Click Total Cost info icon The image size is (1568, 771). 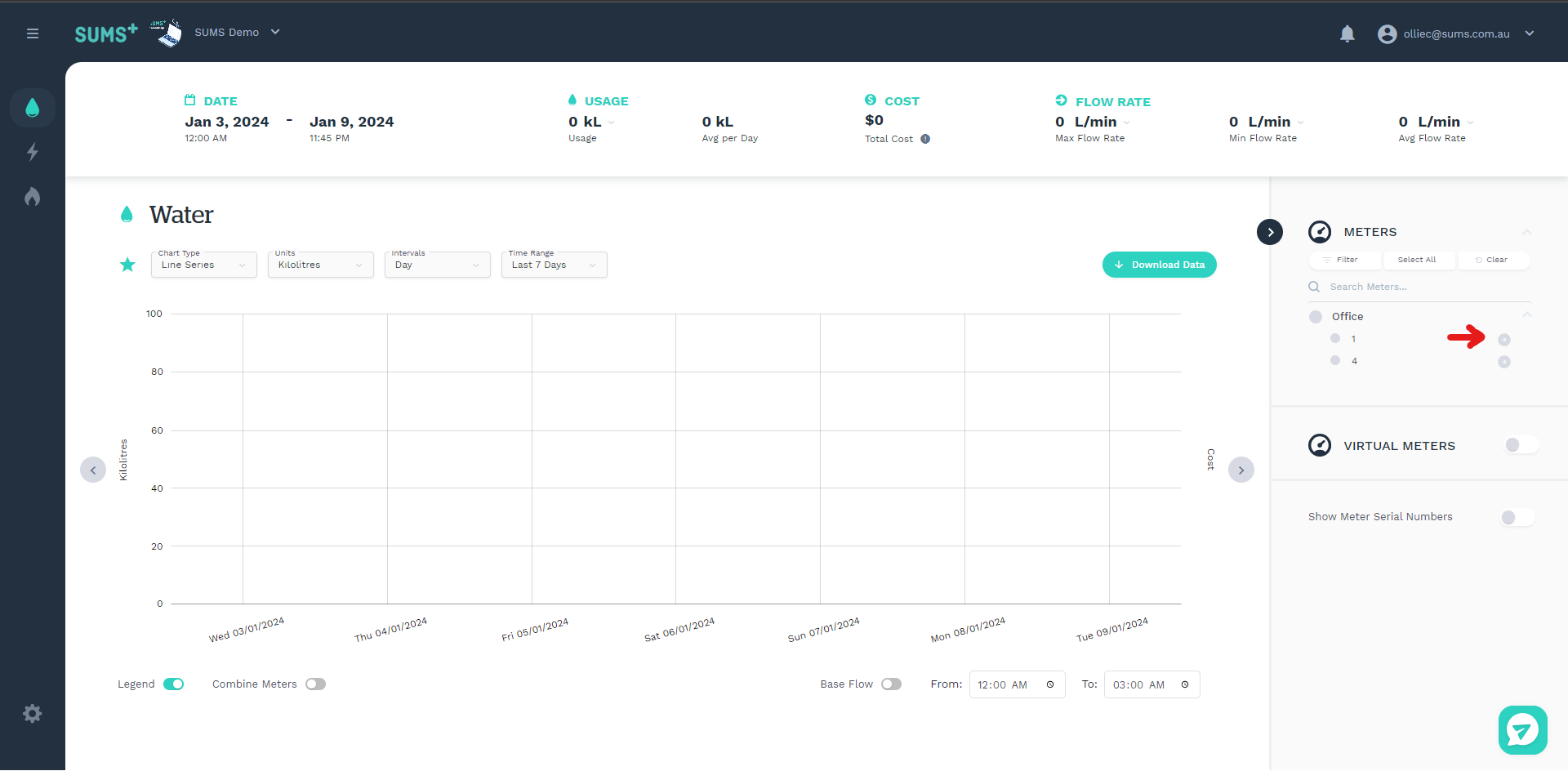[925, 139]
